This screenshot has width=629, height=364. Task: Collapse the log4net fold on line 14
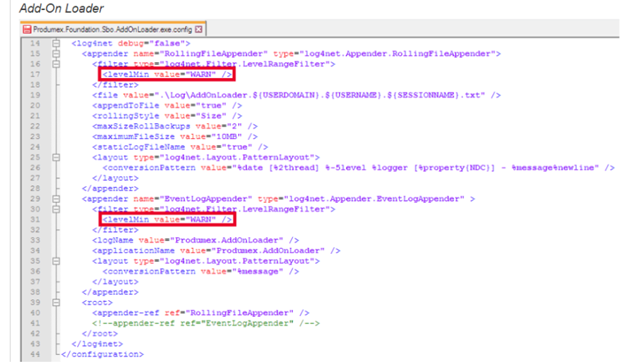pyautogui.click(x=56, y=43)
